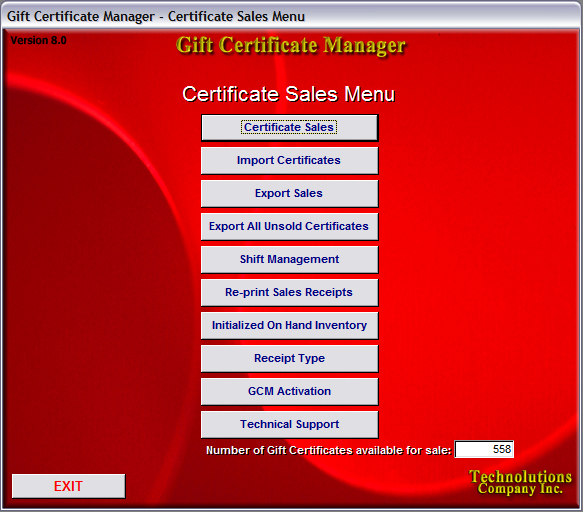The width and height of the screenshot is (583, 512).
Task: Select the Receipt Type button
Action: click(289, 358)
